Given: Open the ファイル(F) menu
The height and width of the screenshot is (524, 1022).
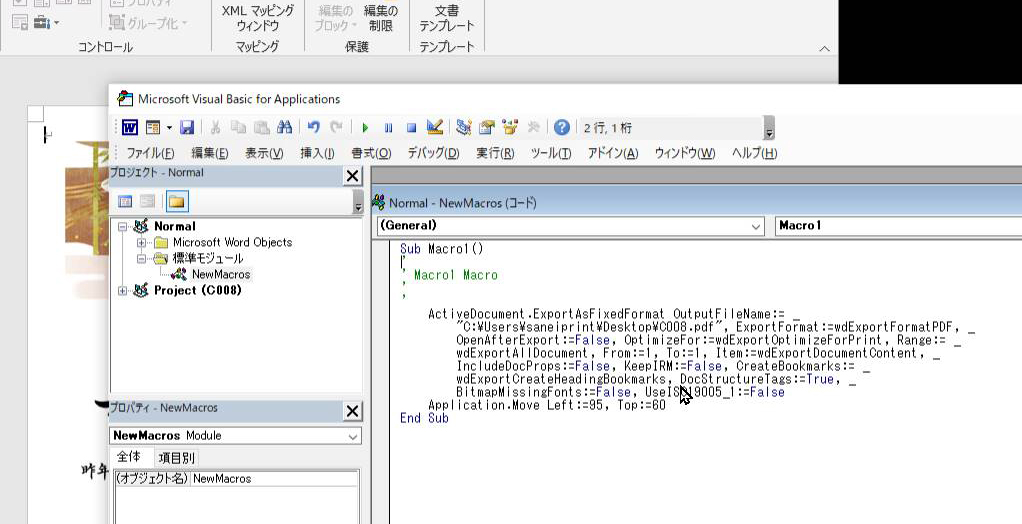Looking at the screenshot, I should tap(150, 153).
